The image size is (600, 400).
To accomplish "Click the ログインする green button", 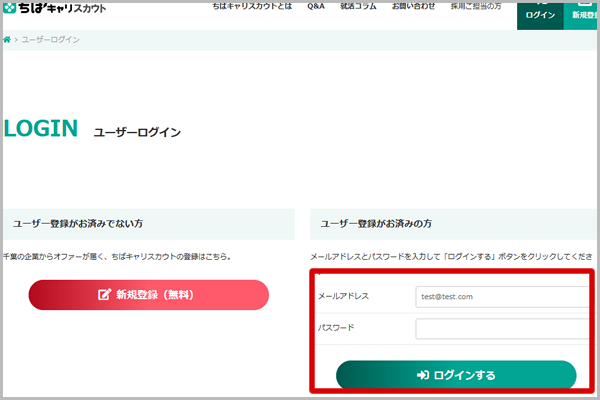I will pos(456,375).
